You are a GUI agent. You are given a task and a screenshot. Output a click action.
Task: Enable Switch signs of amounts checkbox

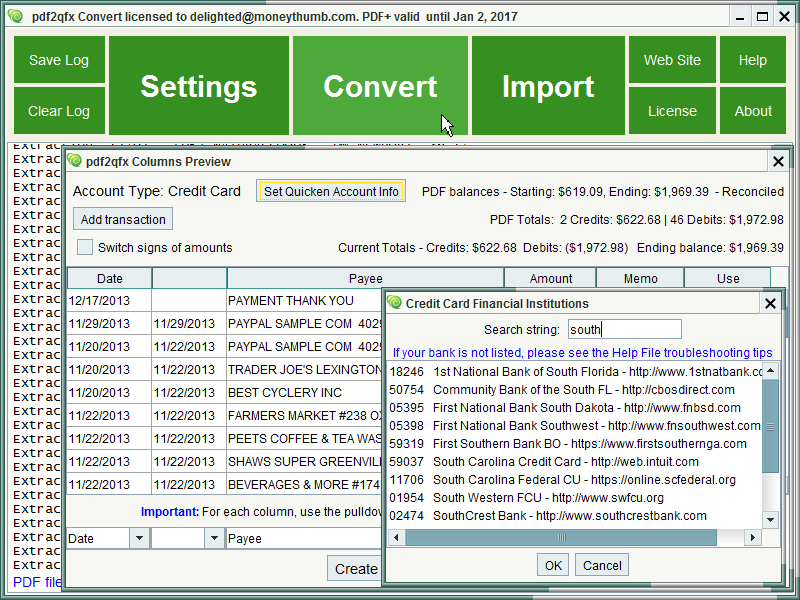pos(85,247)
